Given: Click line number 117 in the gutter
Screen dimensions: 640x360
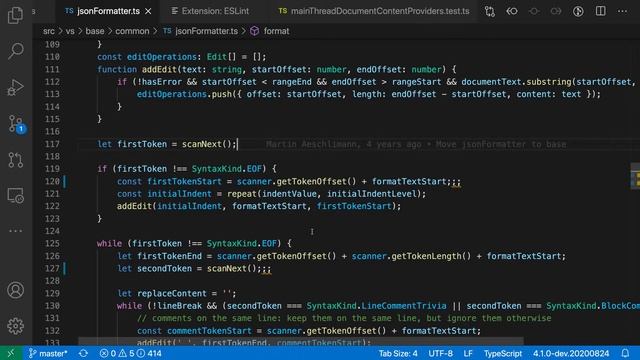Looking at the screenshot, I should tap(52, 144).
